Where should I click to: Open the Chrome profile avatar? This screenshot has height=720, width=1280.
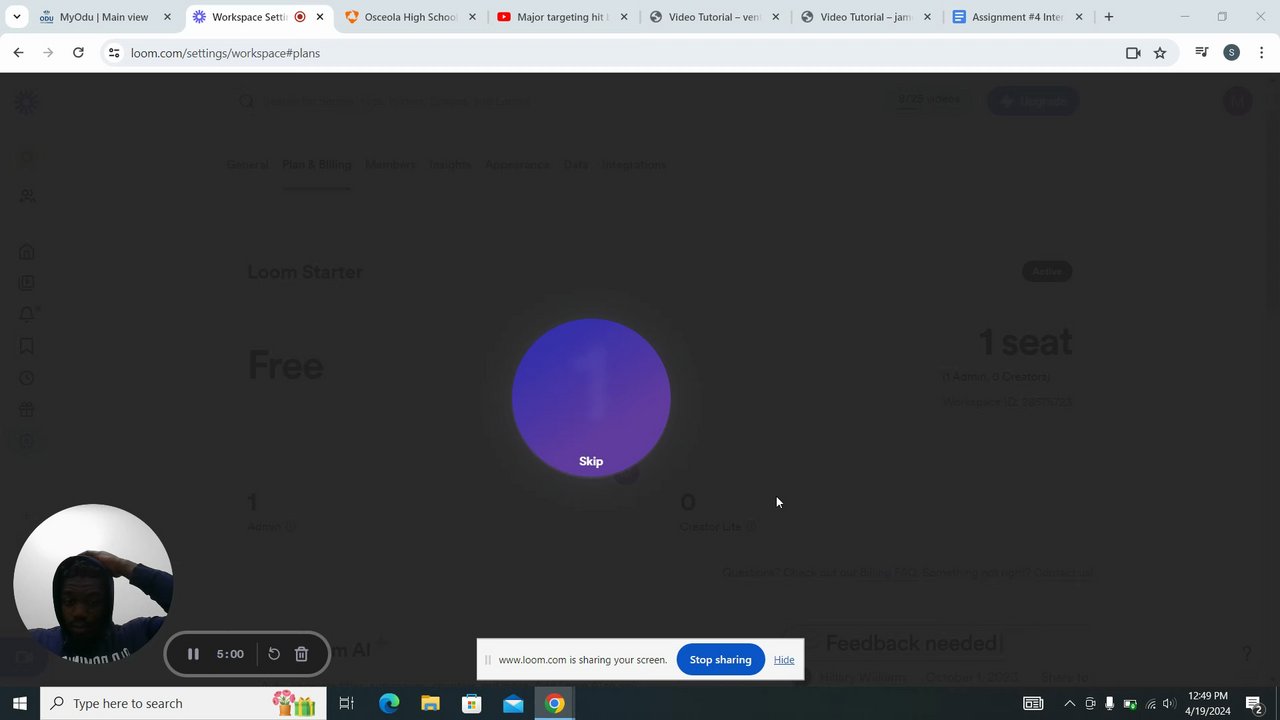[x=1232, y=53]
